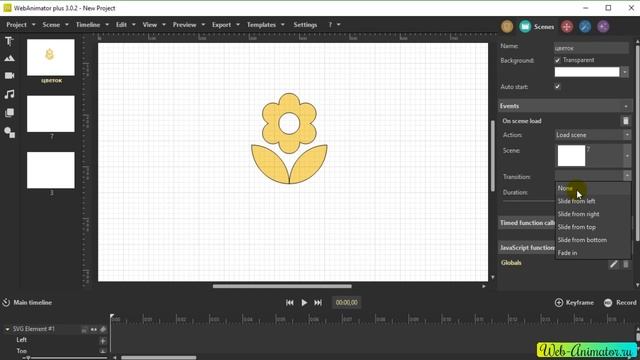This screenshot has height=360, width=640.
Task: Select the Video camera tool
Action: (9, 76)
